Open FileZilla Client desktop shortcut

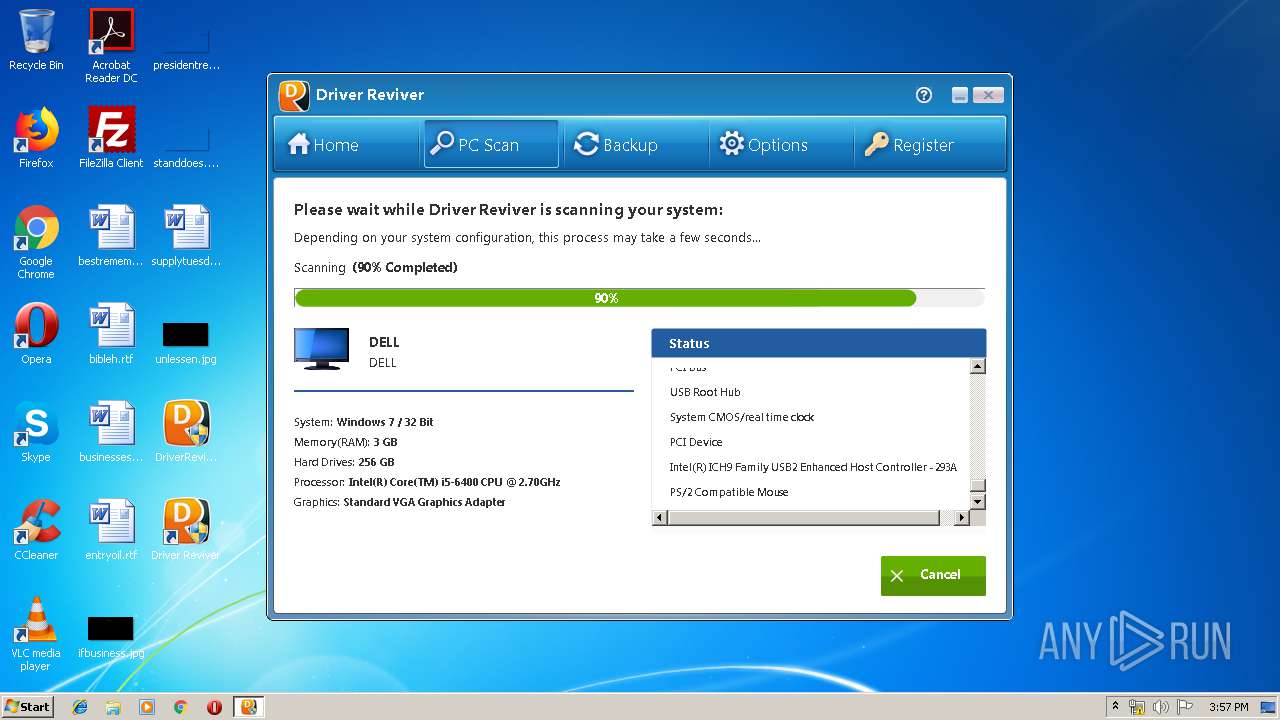click(x=111, y=138)
